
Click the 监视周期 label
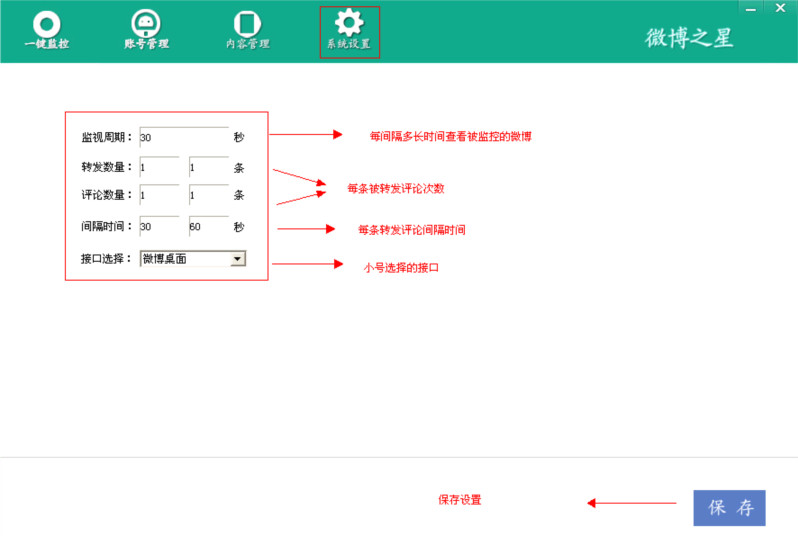click(106, 137)
